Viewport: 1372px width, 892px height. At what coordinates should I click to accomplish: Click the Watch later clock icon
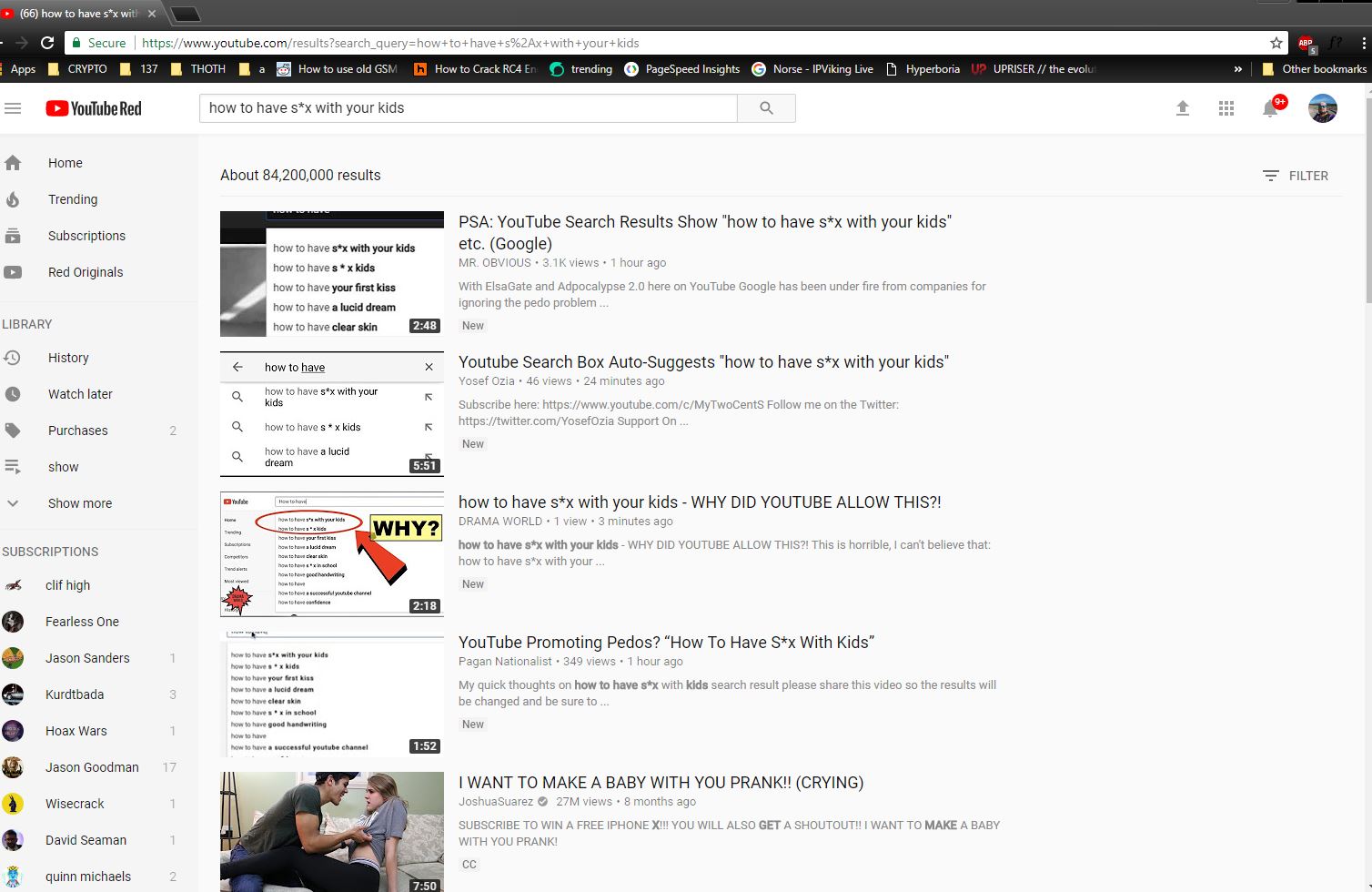(x=13, y=394)
